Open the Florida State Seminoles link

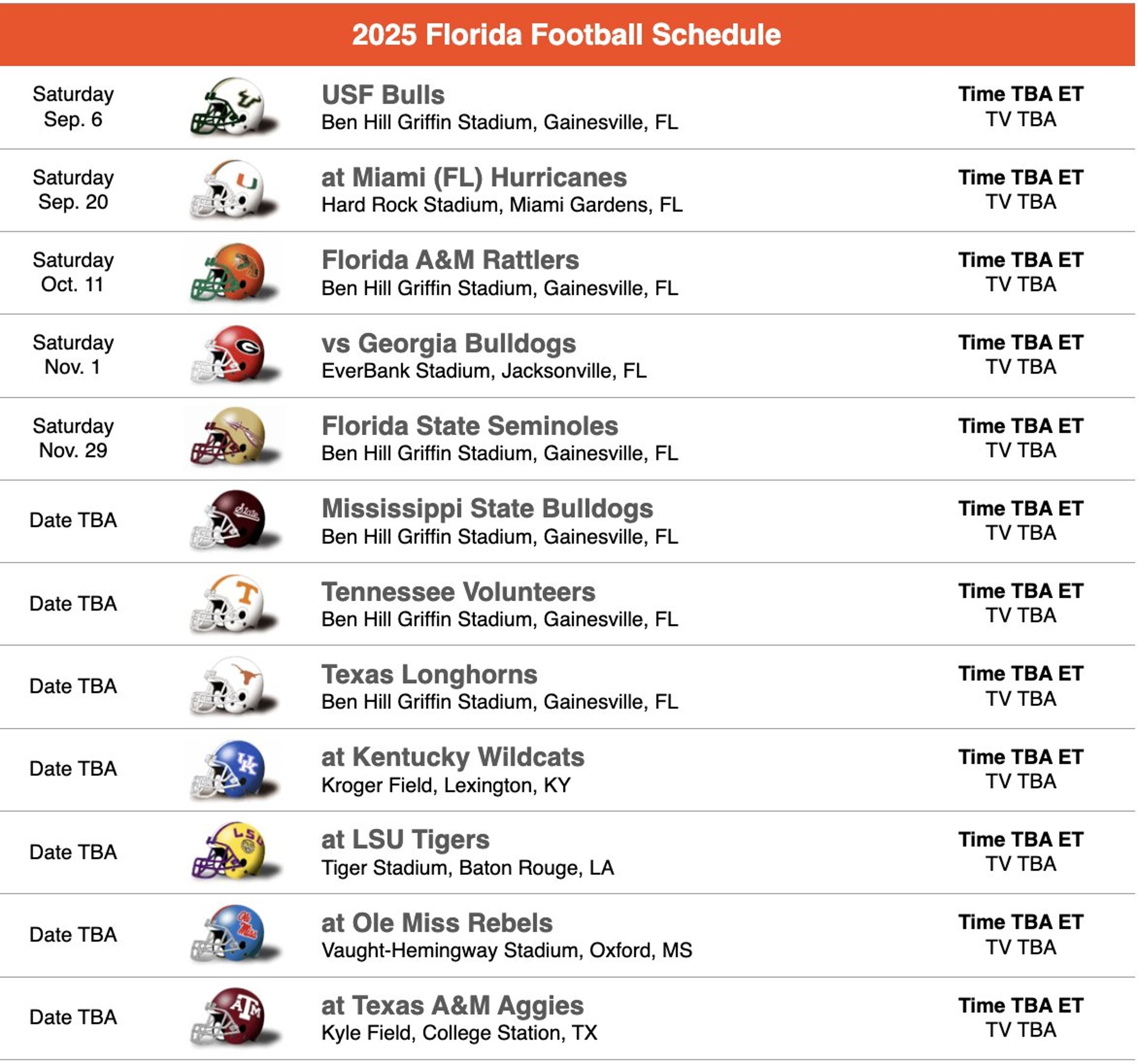point(469,426)
